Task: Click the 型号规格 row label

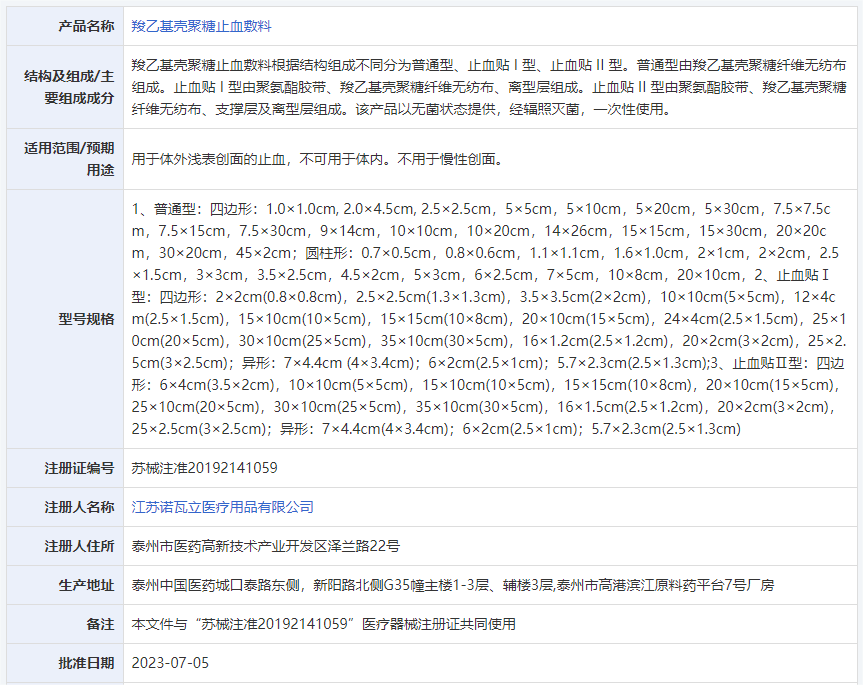Action: point(86,319)
